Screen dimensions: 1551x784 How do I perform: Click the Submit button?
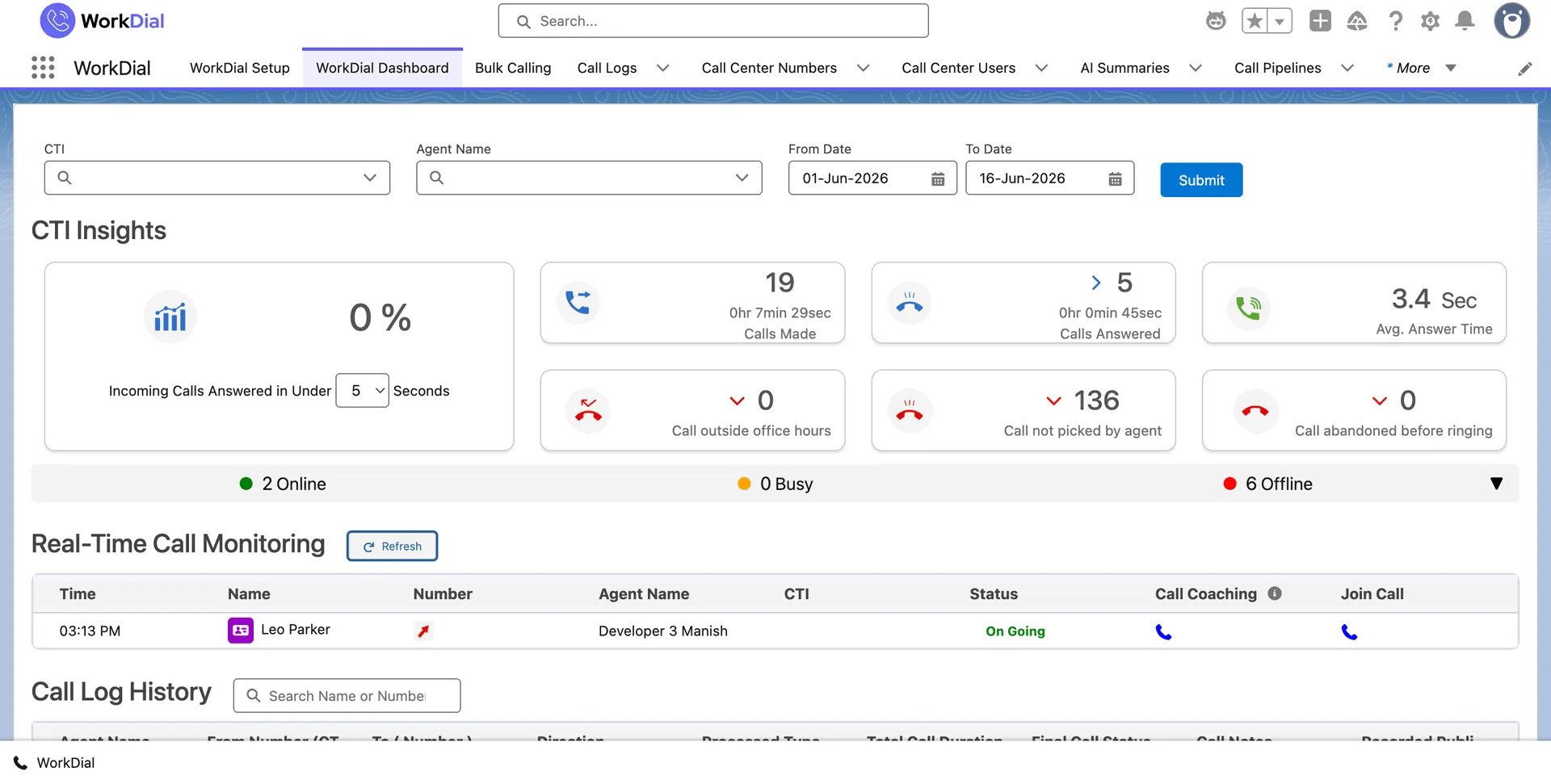tap(1201, 180)
